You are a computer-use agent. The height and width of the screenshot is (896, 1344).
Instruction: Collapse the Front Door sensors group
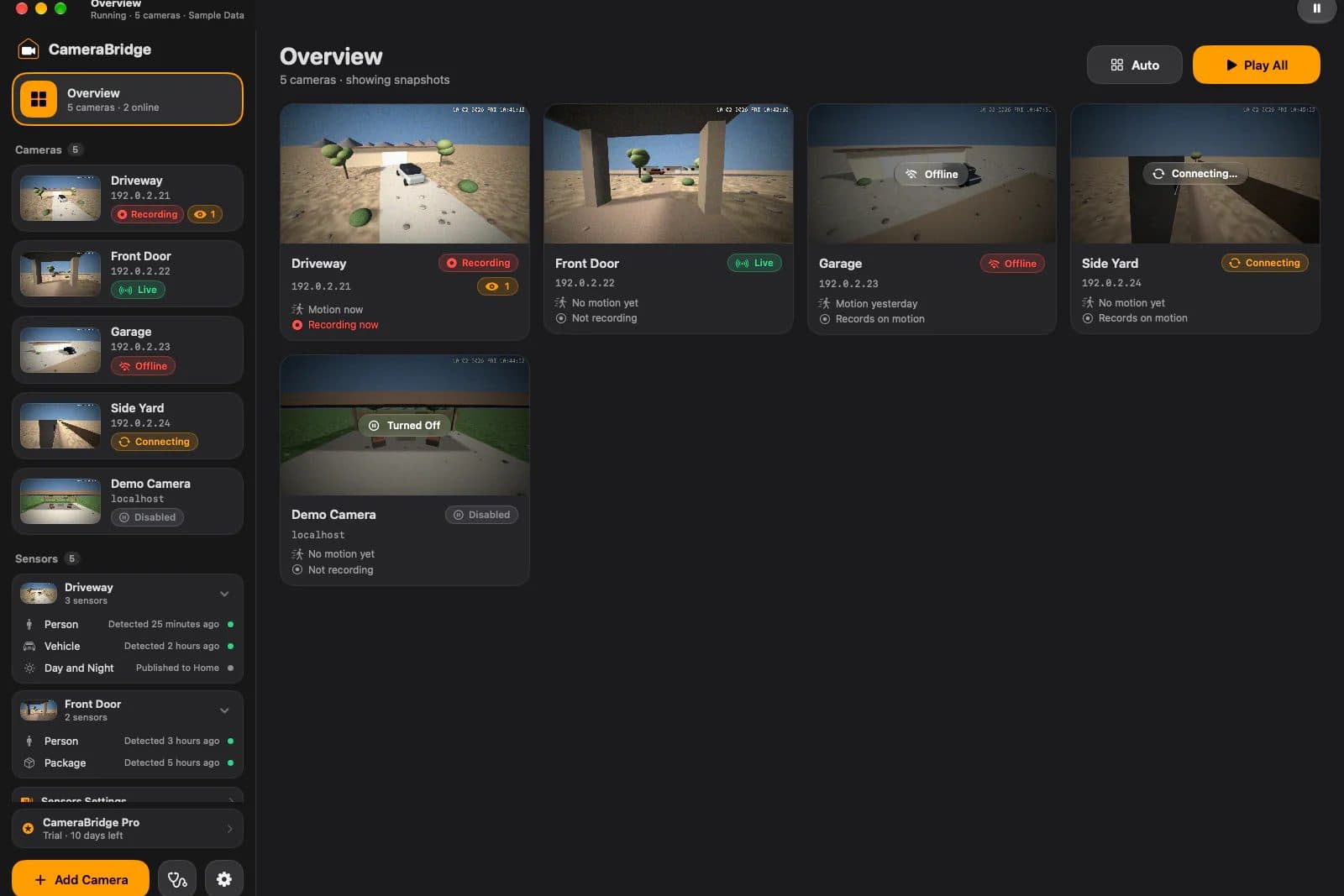(224, 710)
